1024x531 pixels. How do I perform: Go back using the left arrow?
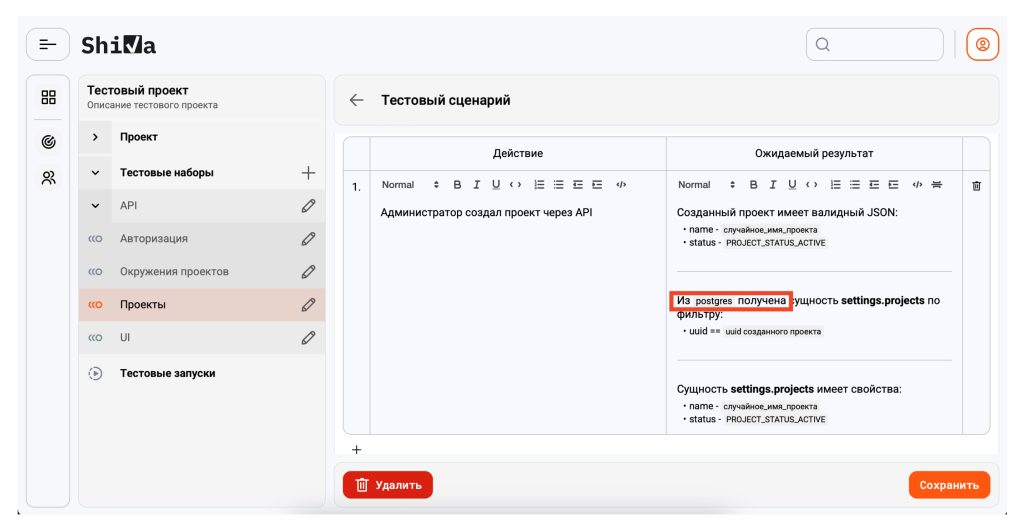(356, 100)
